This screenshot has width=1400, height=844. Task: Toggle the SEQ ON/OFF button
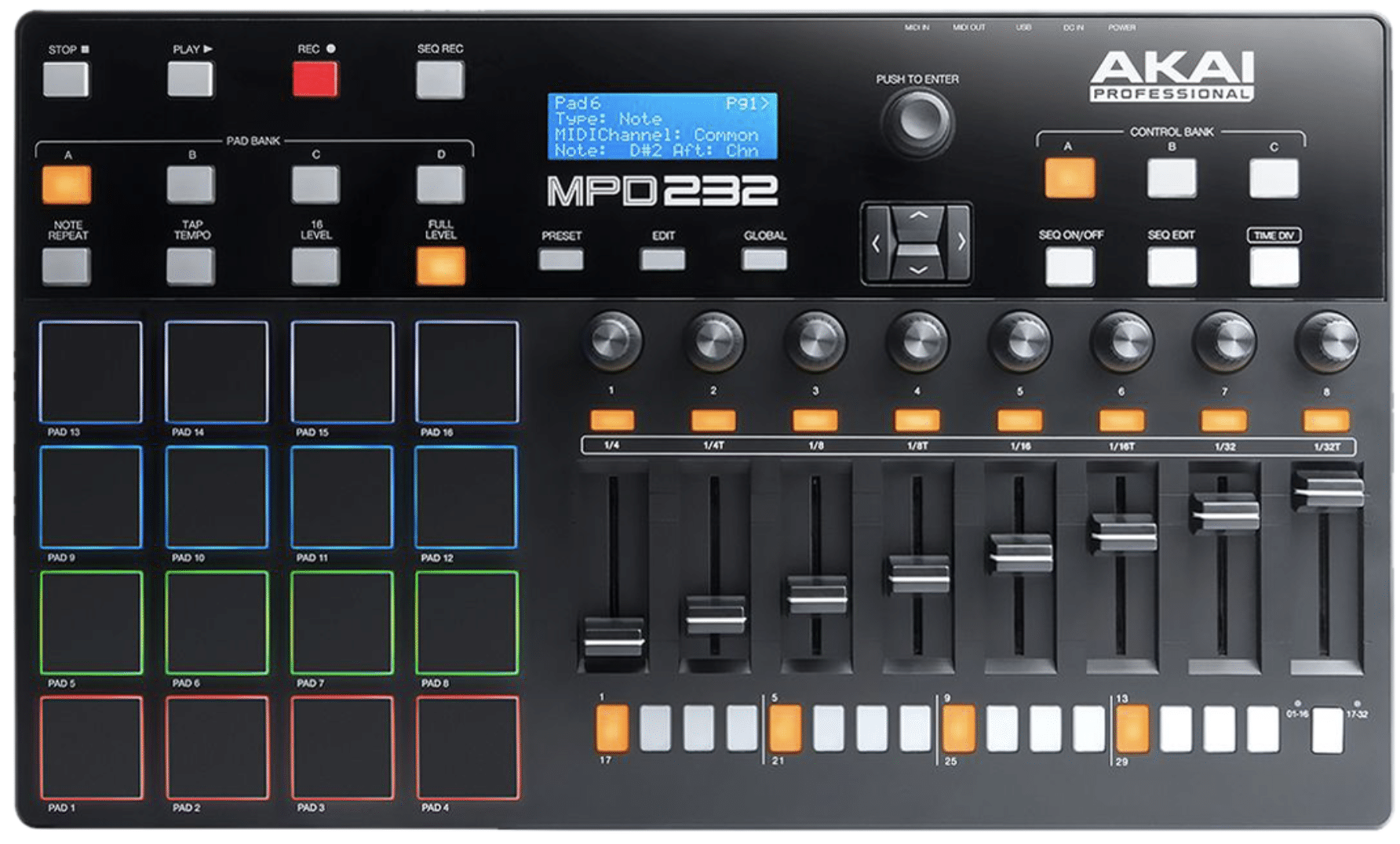tap(1070, 267)
